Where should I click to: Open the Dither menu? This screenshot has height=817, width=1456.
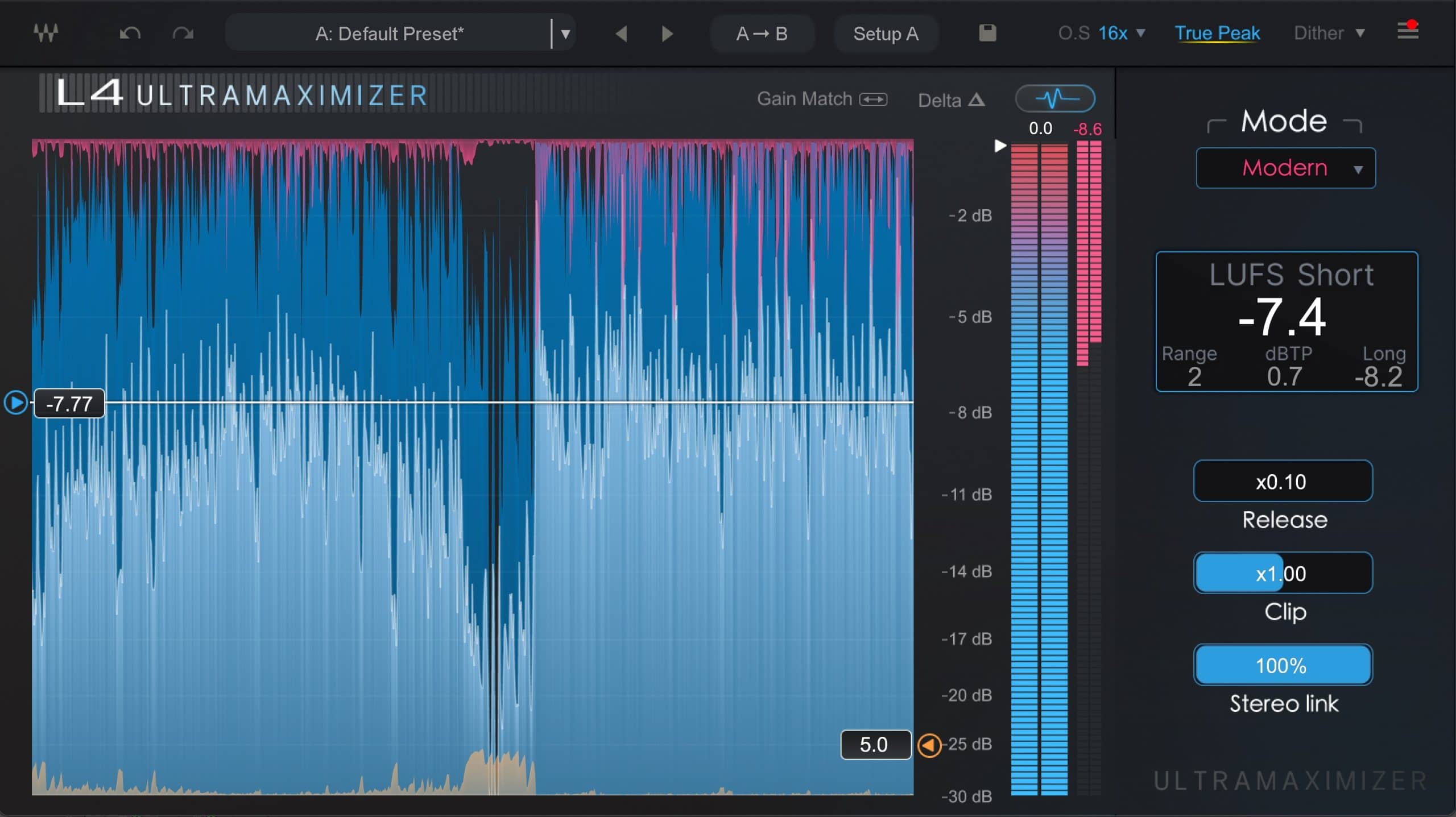(1329, 33)
